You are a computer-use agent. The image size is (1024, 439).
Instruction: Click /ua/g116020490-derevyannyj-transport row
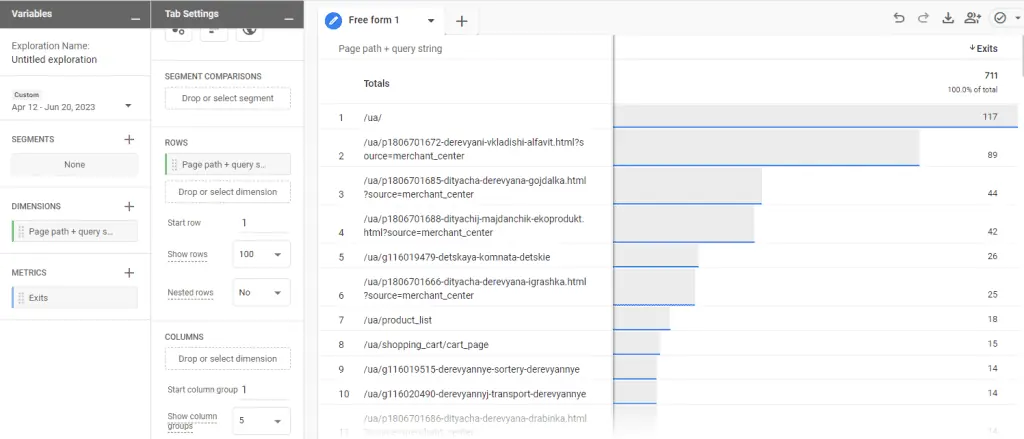(x=475, y=394)
